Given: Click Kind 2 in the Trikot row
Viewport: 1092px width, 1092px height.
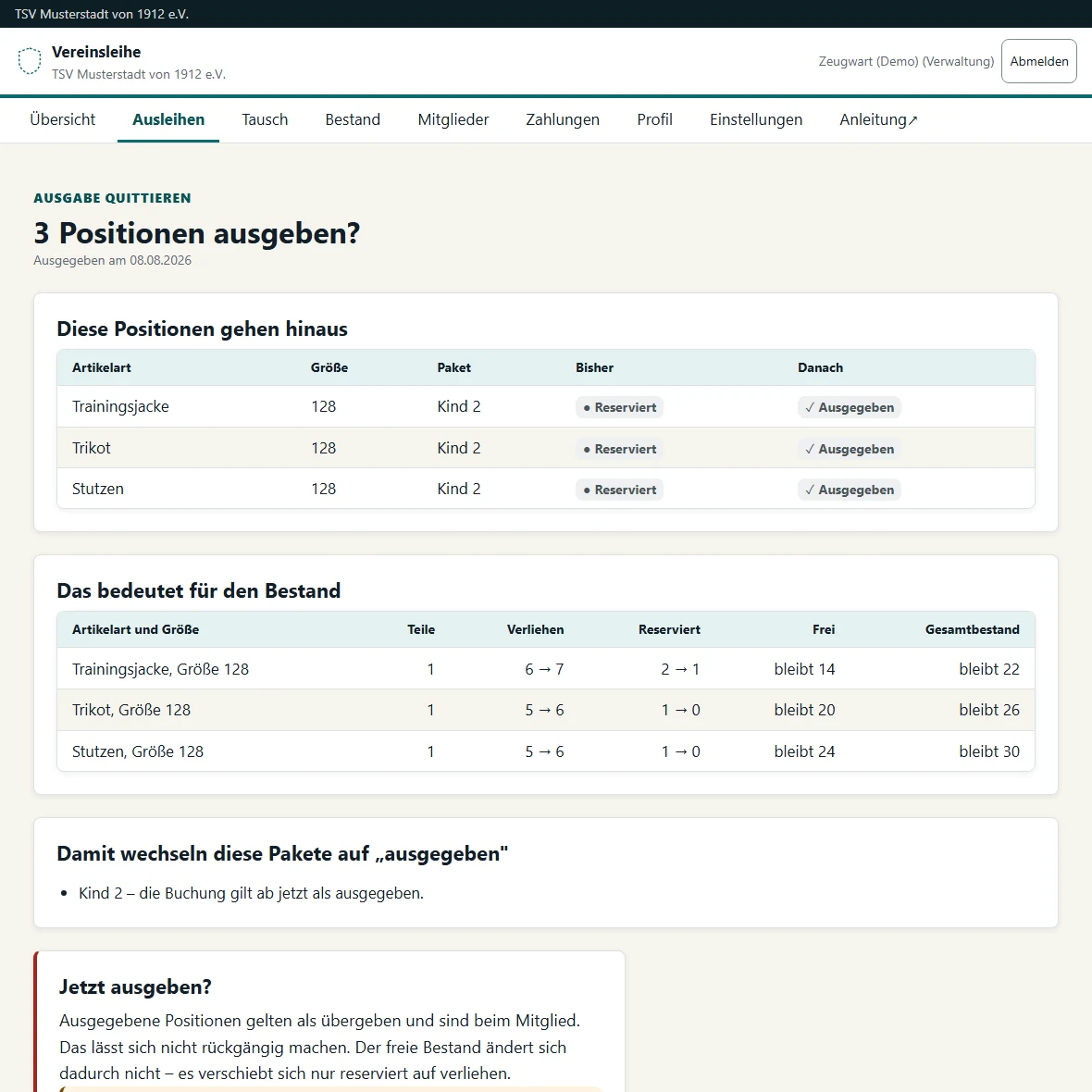Looking at the screenshot, I should [459, 448].
